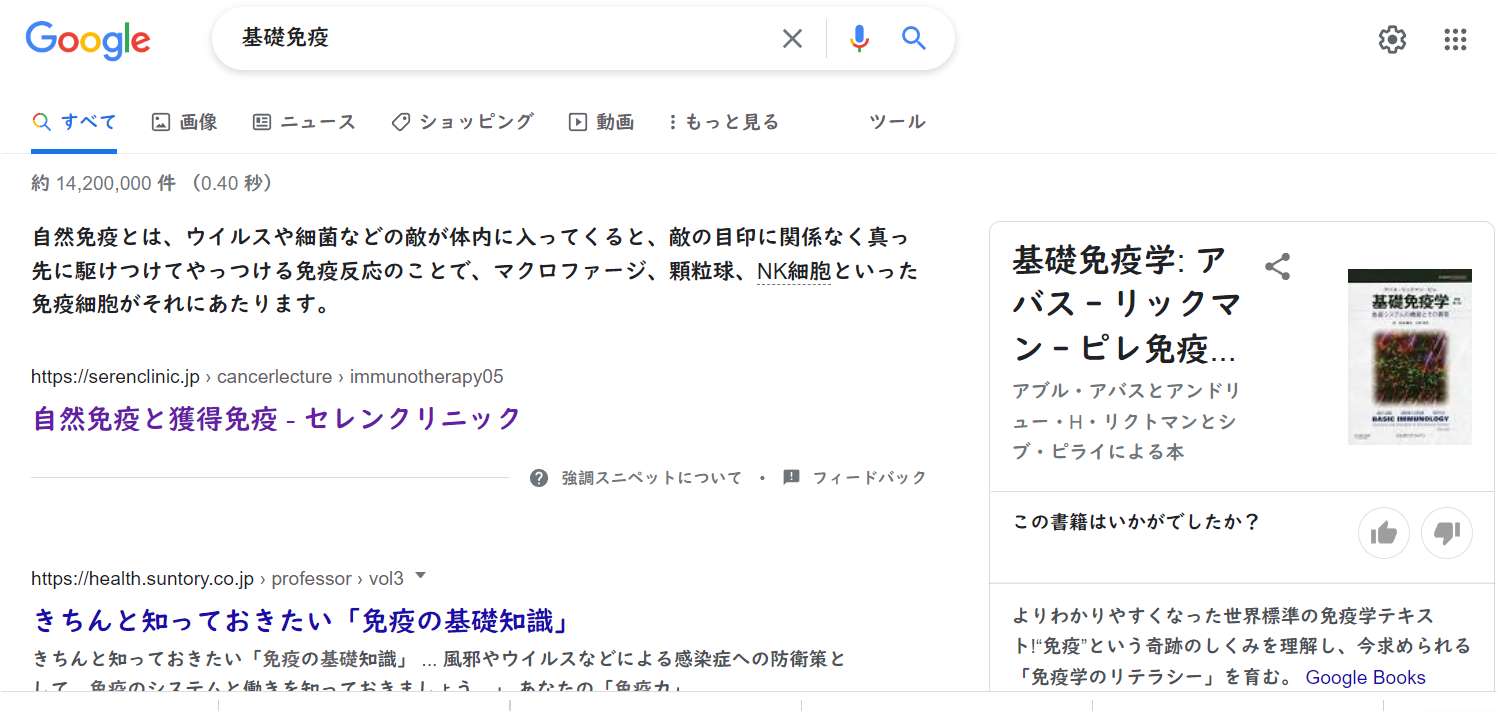Click the question mark beside 強調スニペットについて

pos(539,478)
